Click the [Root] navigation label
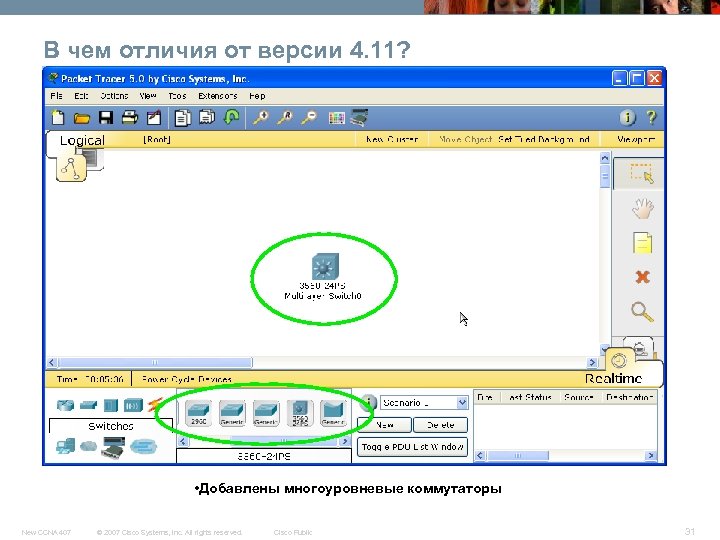The image size is (720, 540). click(157, 140)
